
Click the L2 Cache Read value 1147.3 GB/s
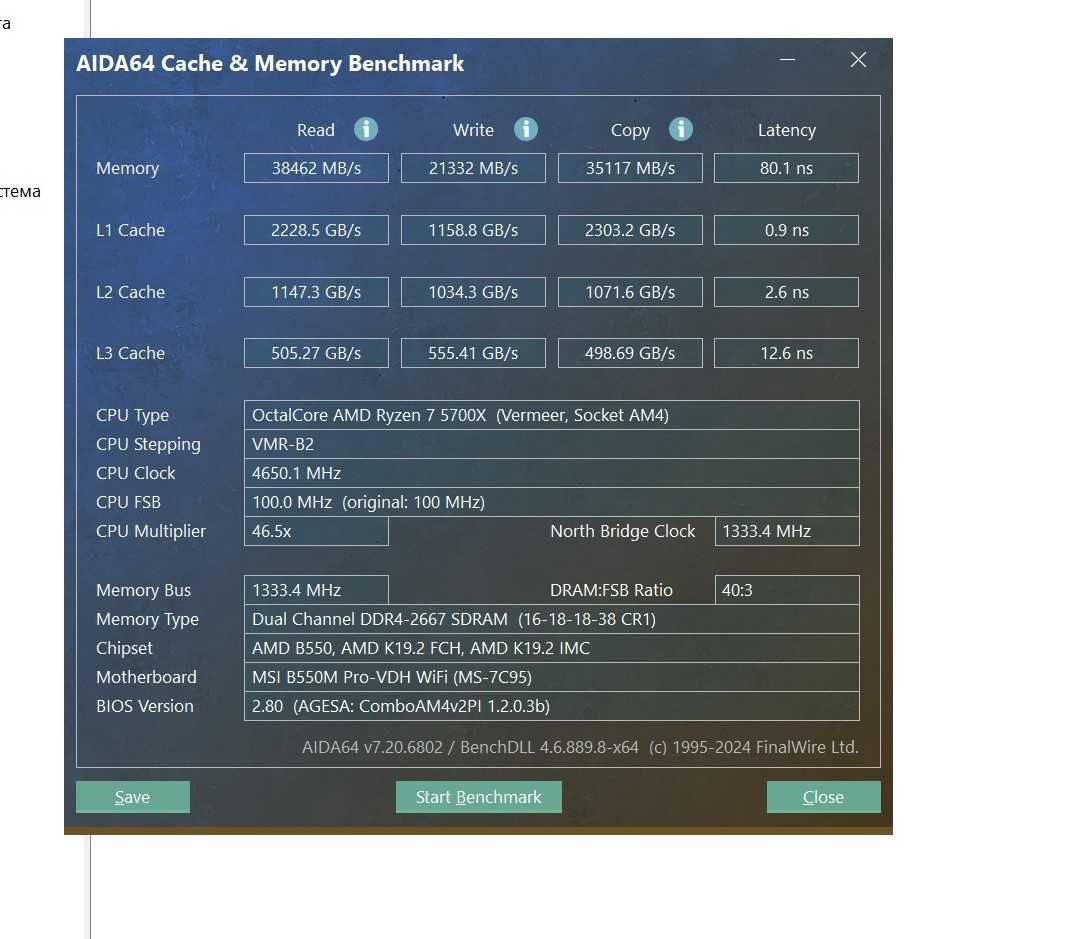pyautogui.click(x=316, y=292)
